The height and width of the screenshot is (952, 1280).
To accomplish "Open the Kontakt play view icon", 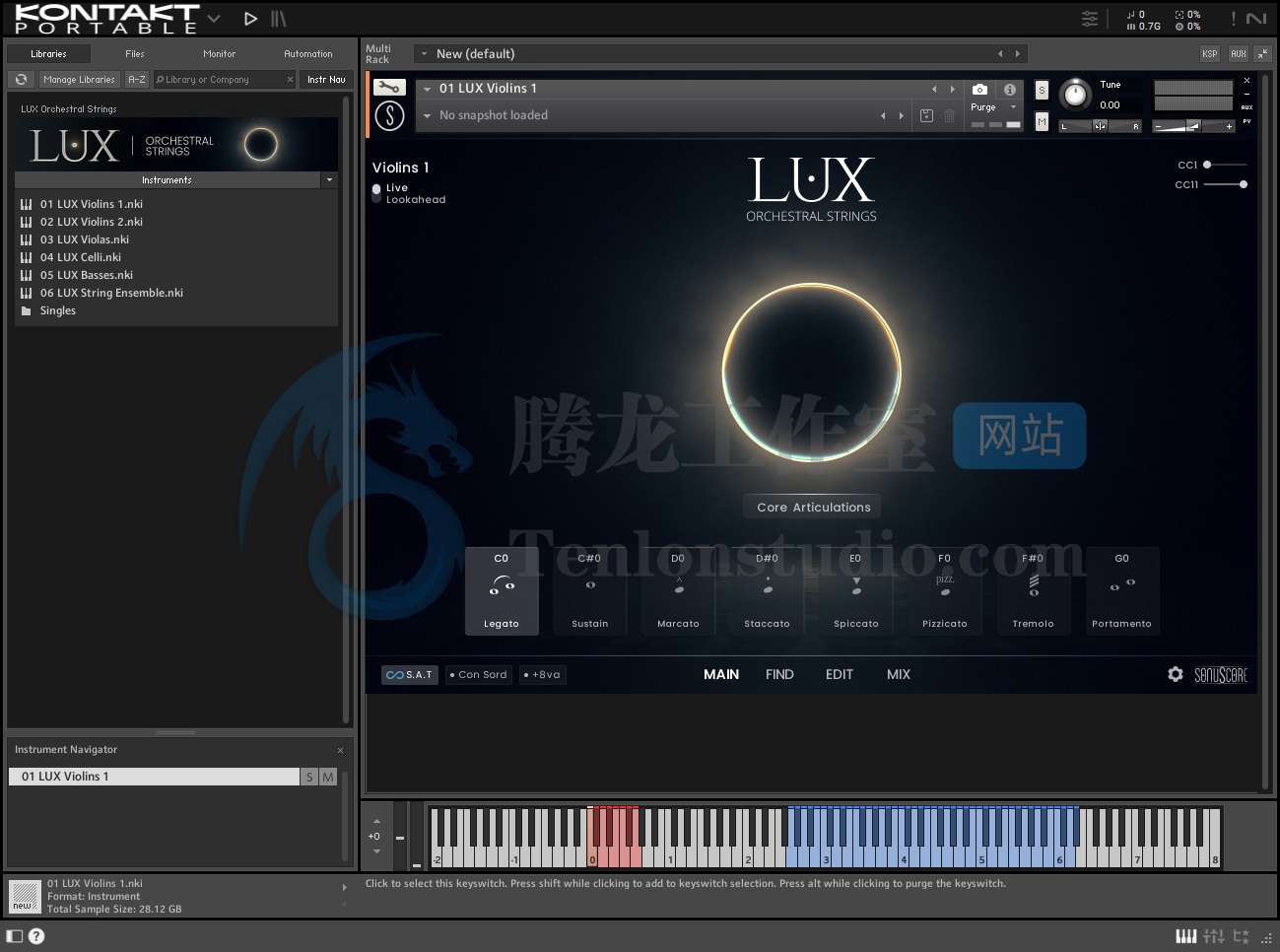I will [x=250, y=18].
